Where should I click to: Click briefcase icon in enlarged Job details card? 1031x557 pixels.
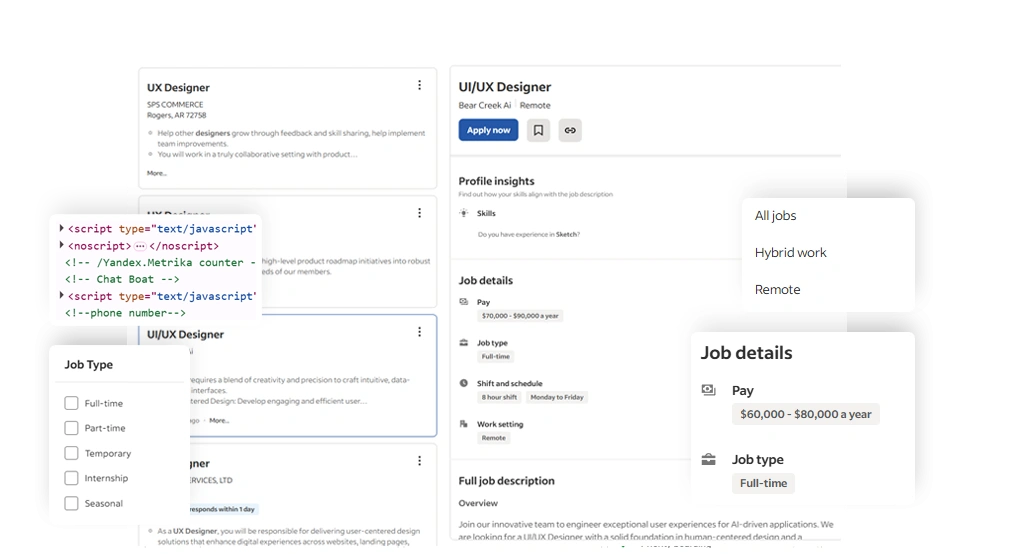tap(708, 459)
